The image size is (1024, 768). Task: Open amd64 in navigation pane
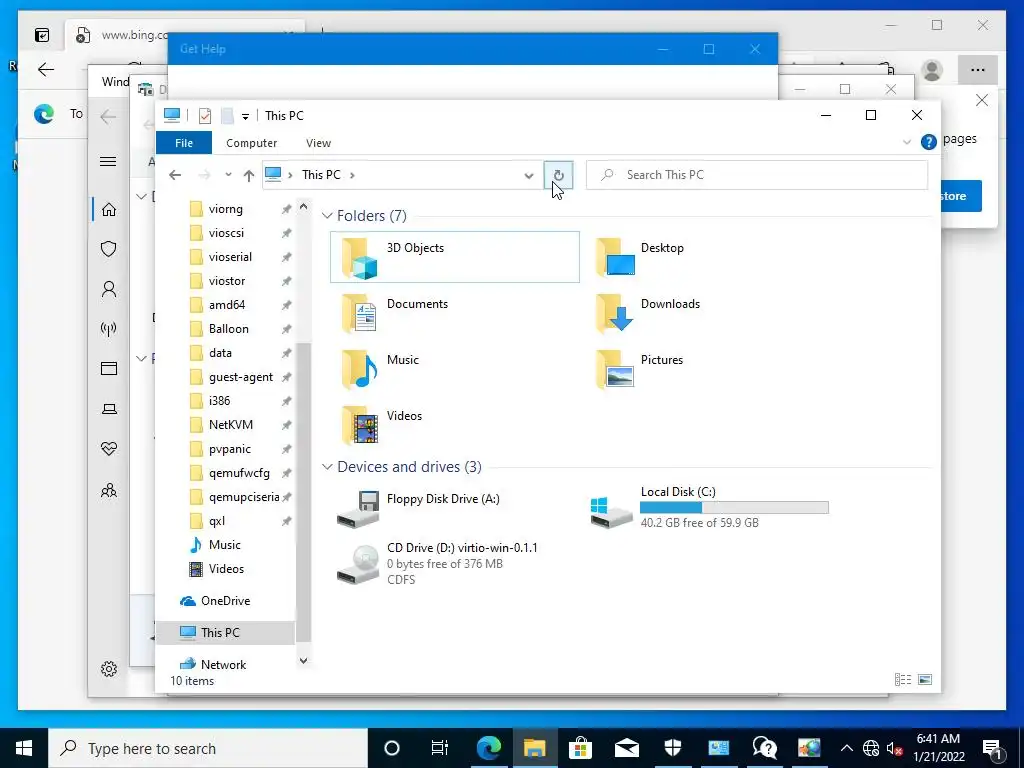coord(227,305)
